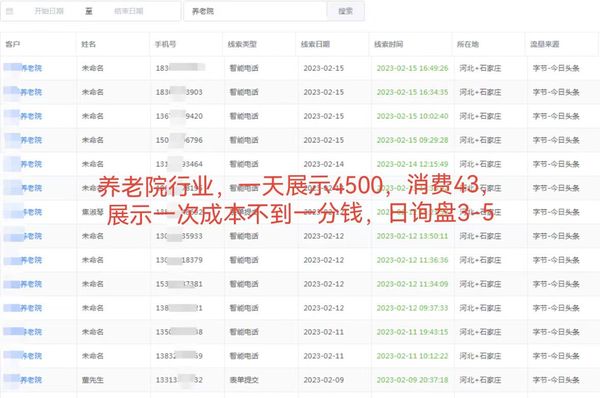
Task: Select phone number ending in 9420
Action: pyautogui.click(x=179, y=116)
